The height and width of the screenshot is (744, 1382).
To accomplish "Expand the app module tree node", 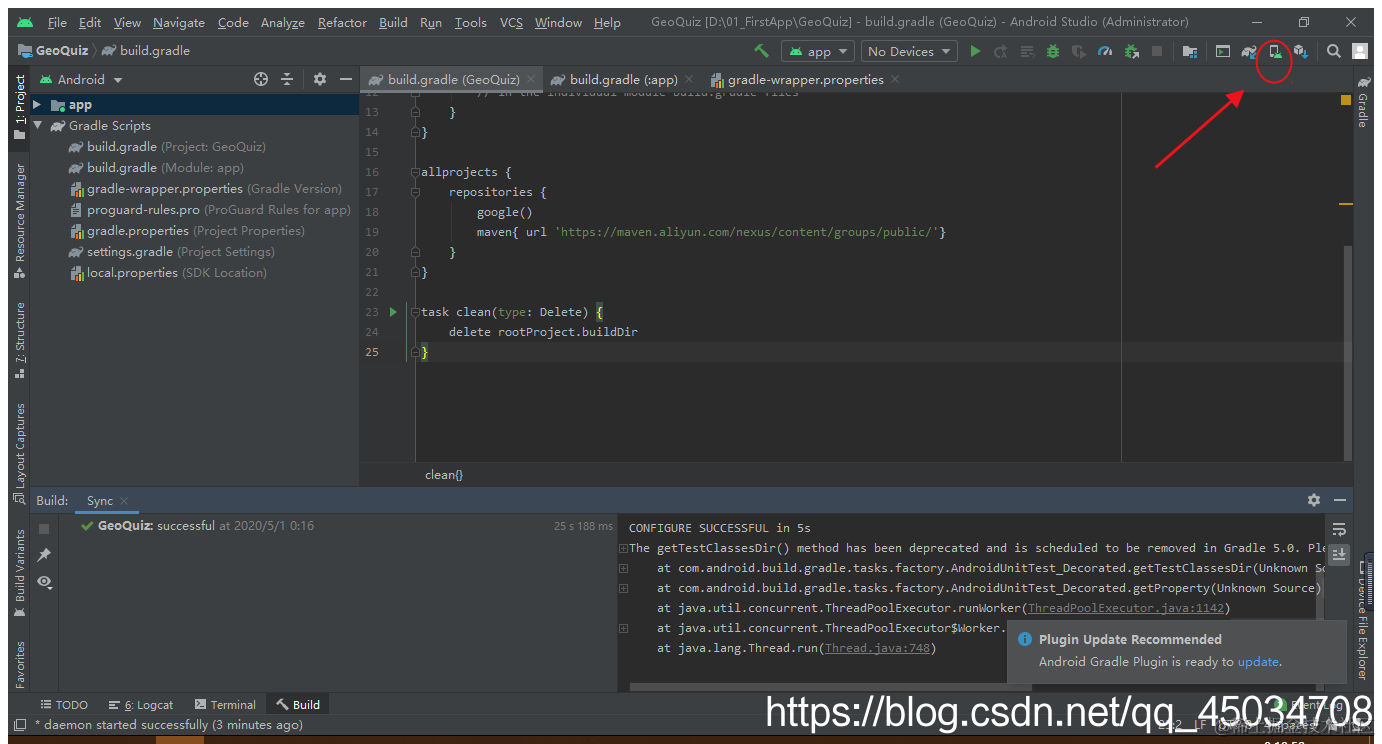I will [37, 105].
